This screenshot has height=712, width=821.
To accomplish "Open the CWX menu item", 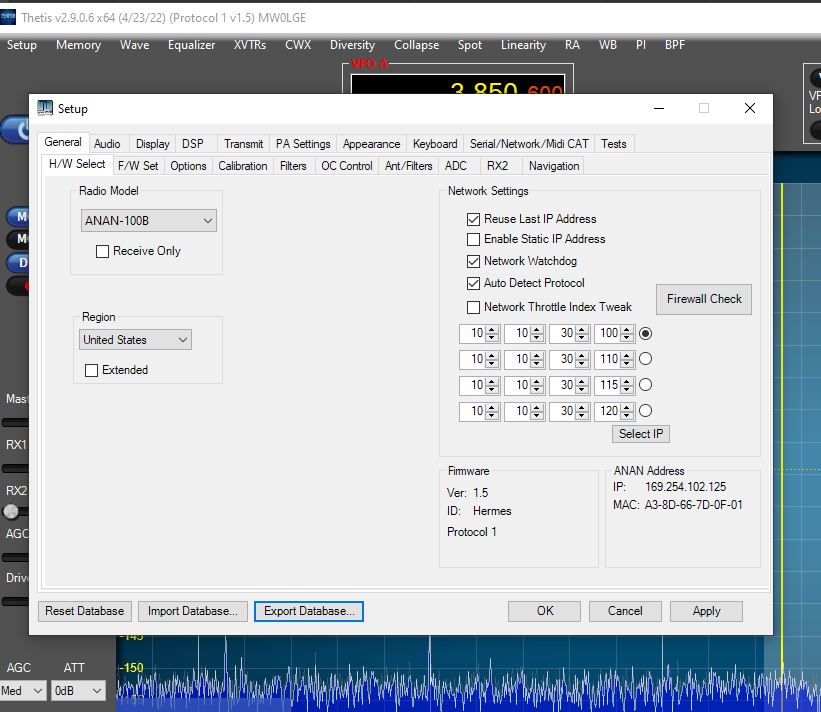I will point(298,45).
